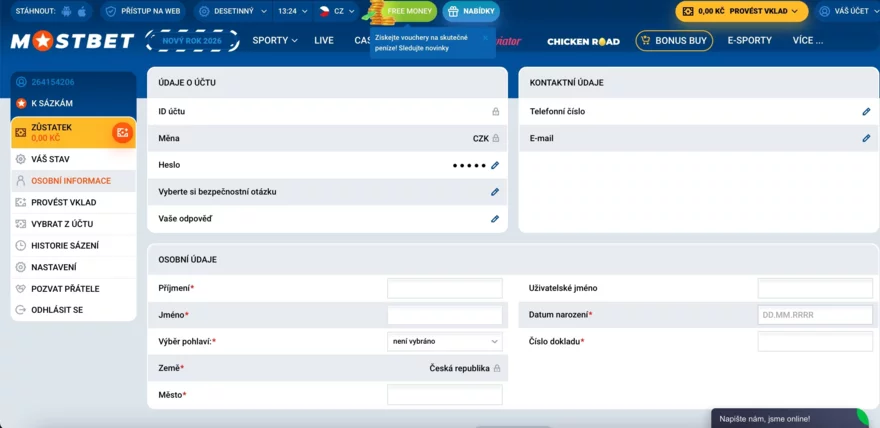This screenshot has width=880, height=428.
Task: Click pencil icon for Vaše odpověď
Action: pos(494,218)
